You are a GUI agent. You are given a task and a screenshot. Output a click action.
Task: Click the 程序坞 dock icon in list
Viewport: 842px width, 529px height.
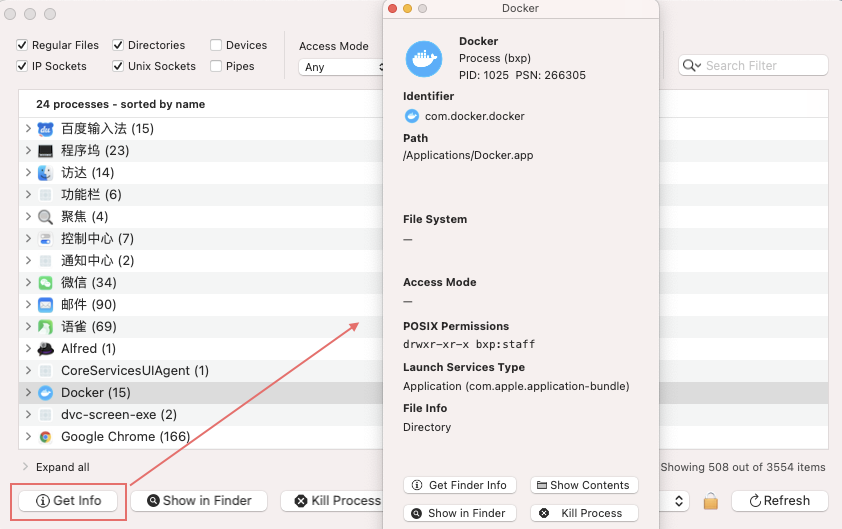46,151
